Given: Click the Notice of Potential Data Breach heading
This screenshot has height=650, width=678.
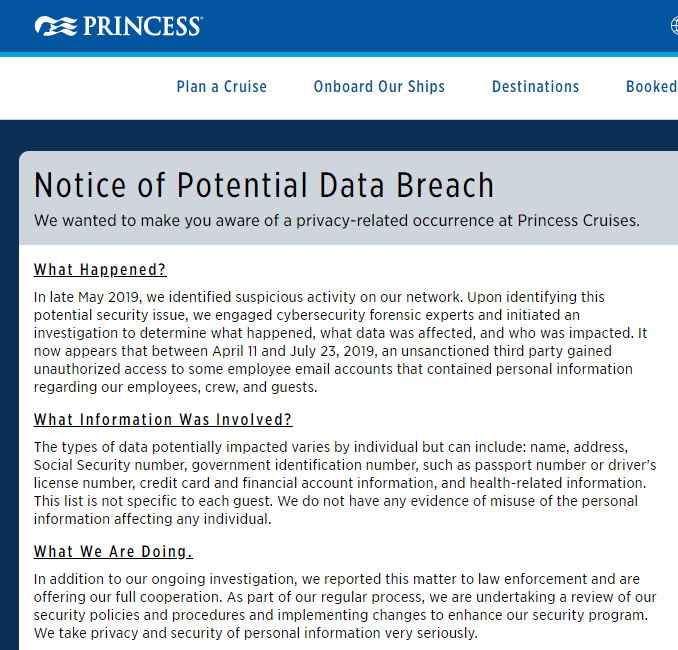Looking at the screenshot, I should [264, 185].
